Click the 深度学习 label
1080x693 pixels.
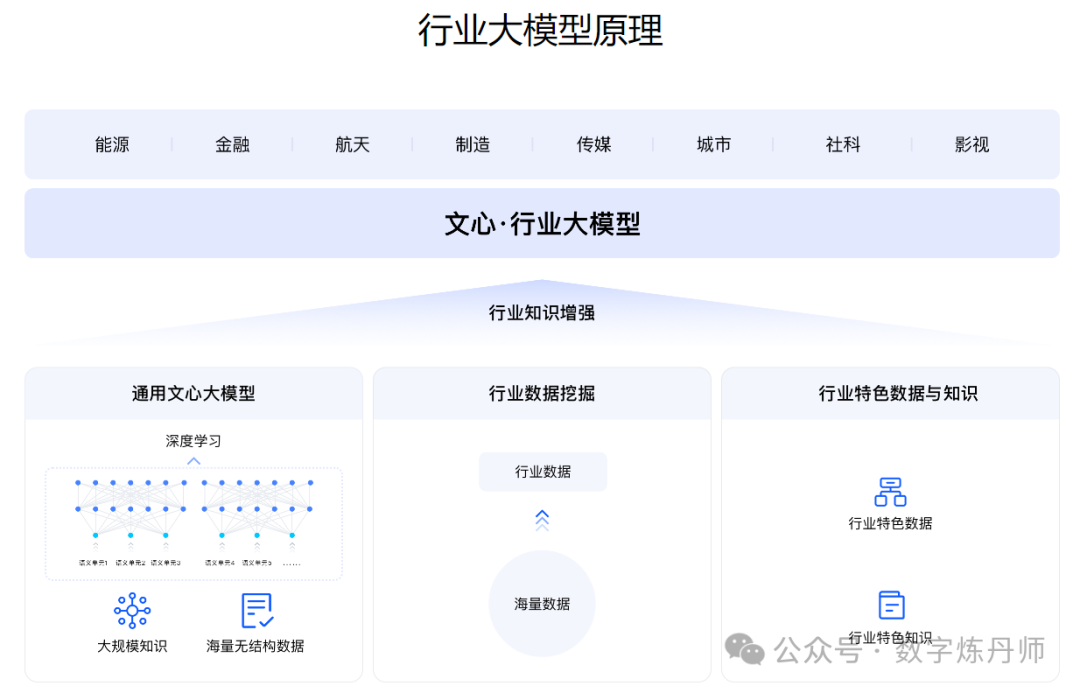coord(194,441)
